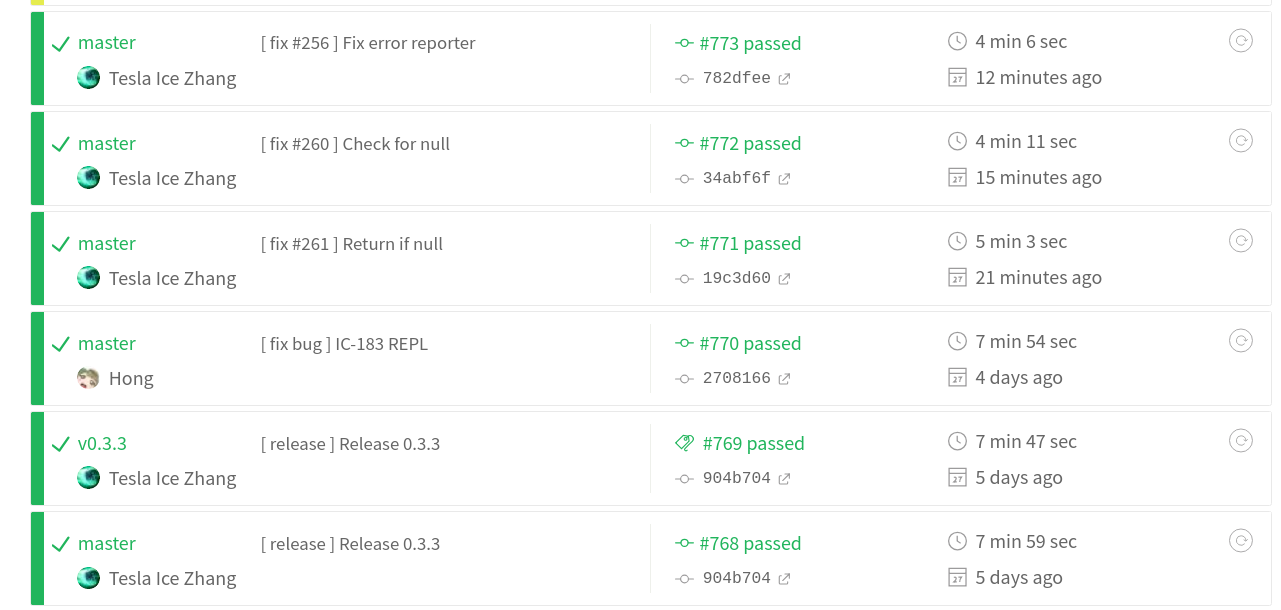
Task: Click Hong's avatar on the #770 row
Action: point(88,377)
